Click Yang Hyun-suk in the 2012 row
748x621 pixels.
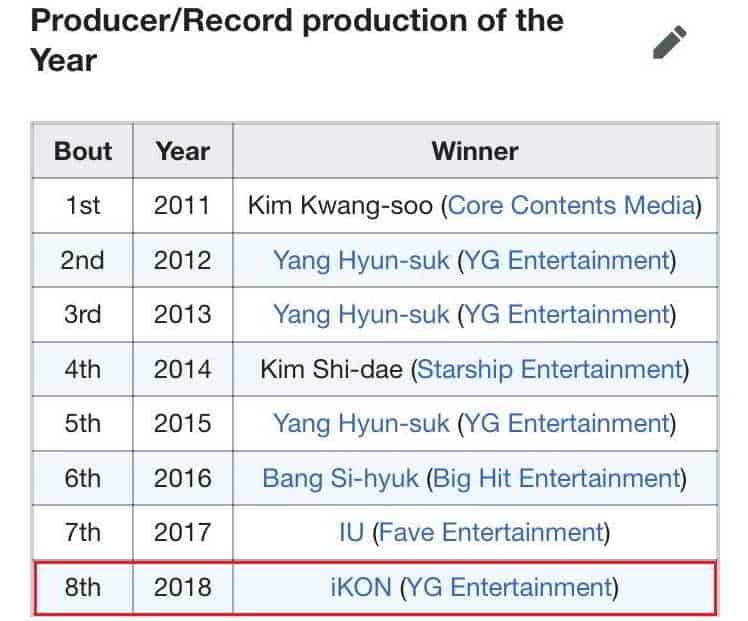point(360,260)
